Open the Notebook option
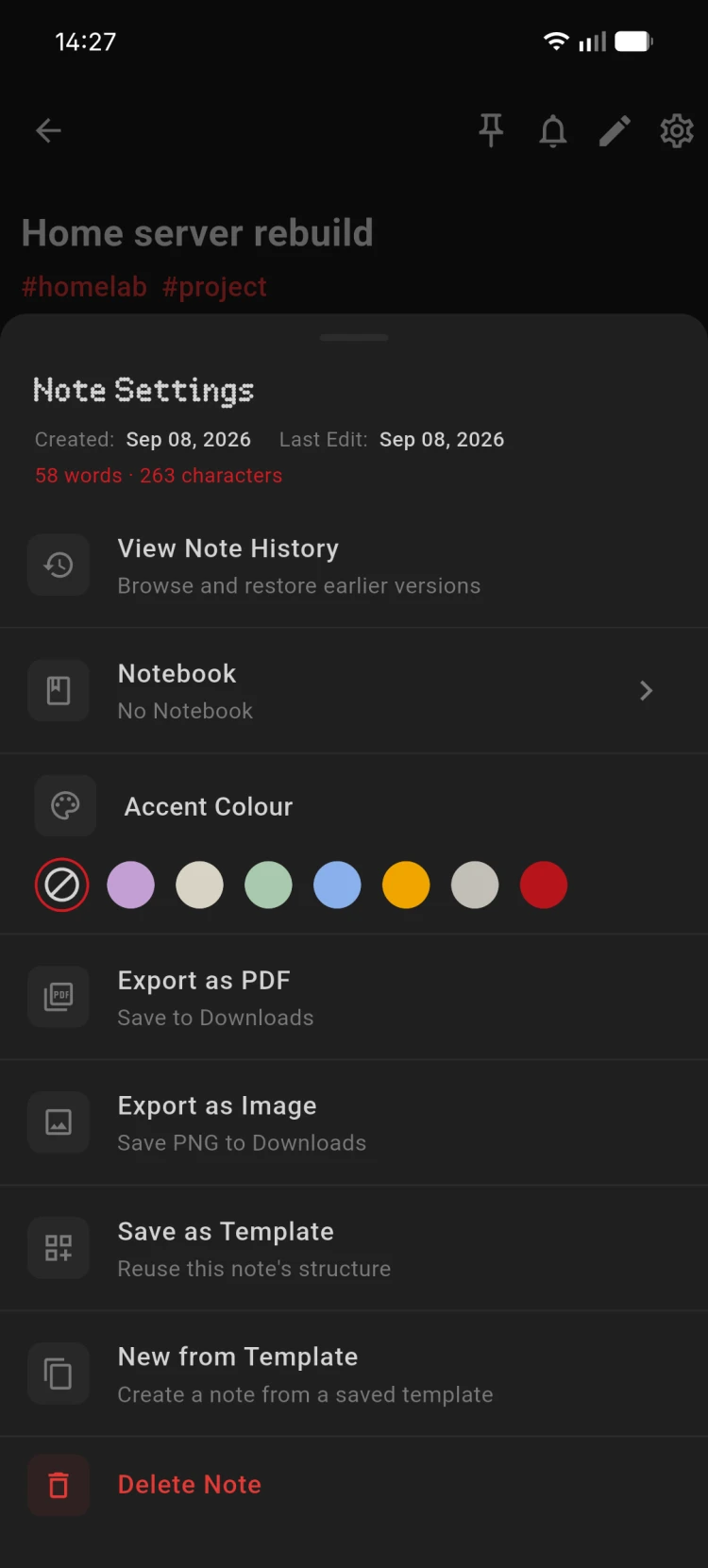The image size is (708, 1568). click(354, 691)
